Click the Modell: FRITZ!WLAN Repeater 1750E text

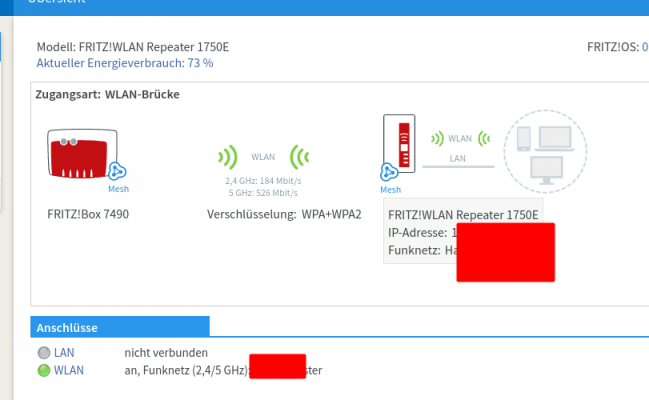tap(133, 47)
